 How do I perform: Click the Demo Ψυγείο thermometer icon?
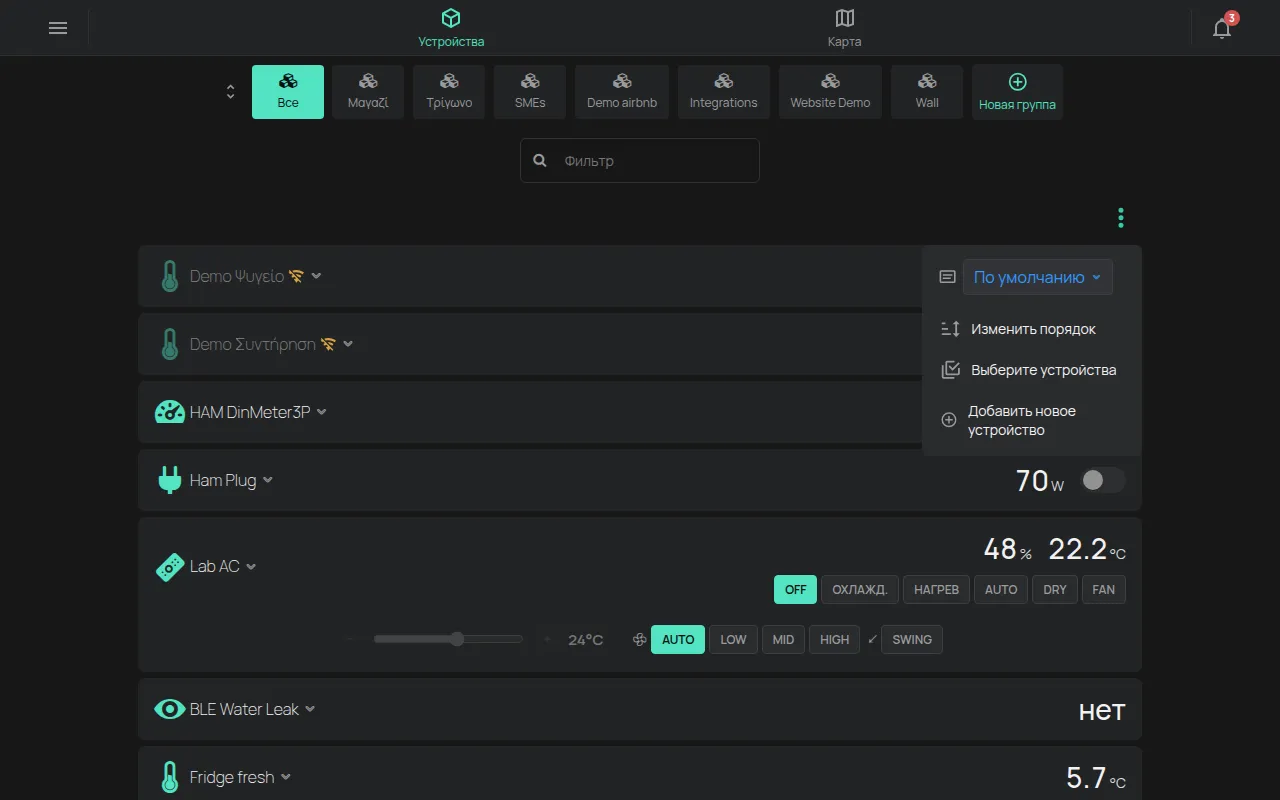(x=170, y=276)
